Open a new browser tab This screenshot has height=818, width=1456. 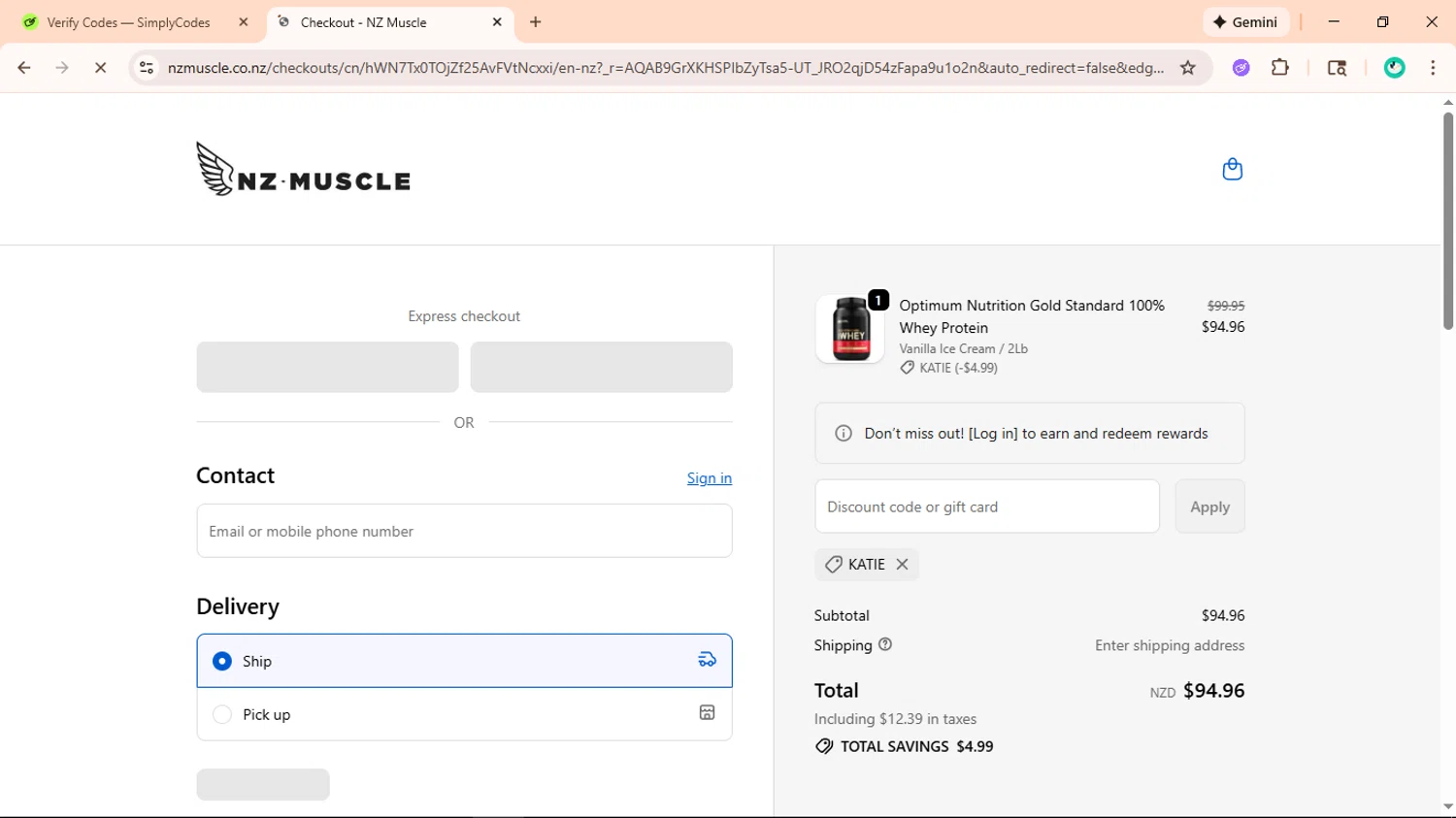[x=536, y=21]
